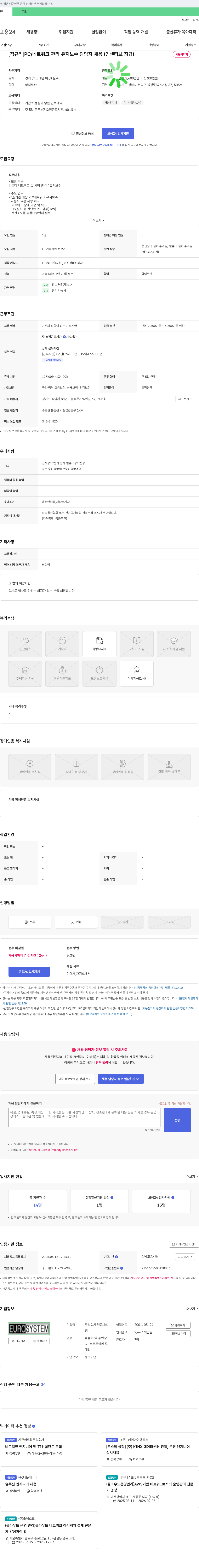The image size is (199, 1568).
Task: Open the 채용정보 menu
Action: (x=34, y=32)
